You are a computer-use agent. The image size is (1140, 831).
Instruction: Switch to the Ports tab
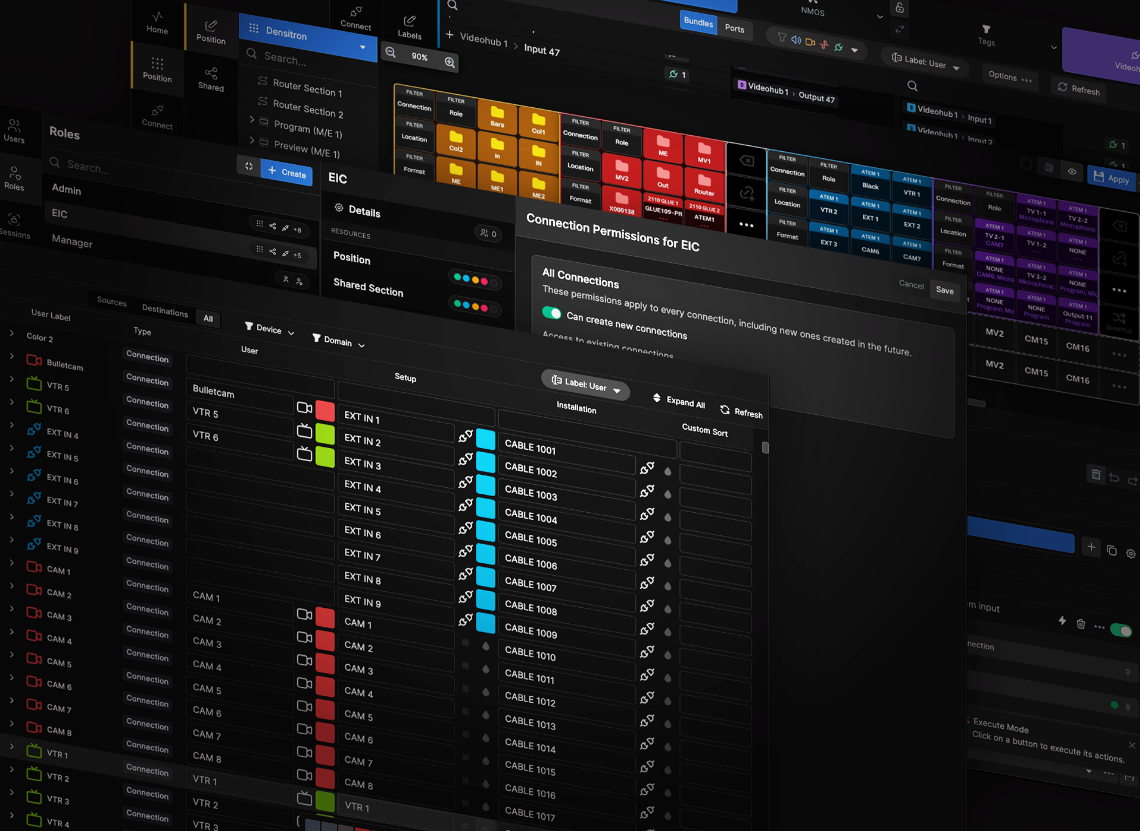[x=735, y=29]
